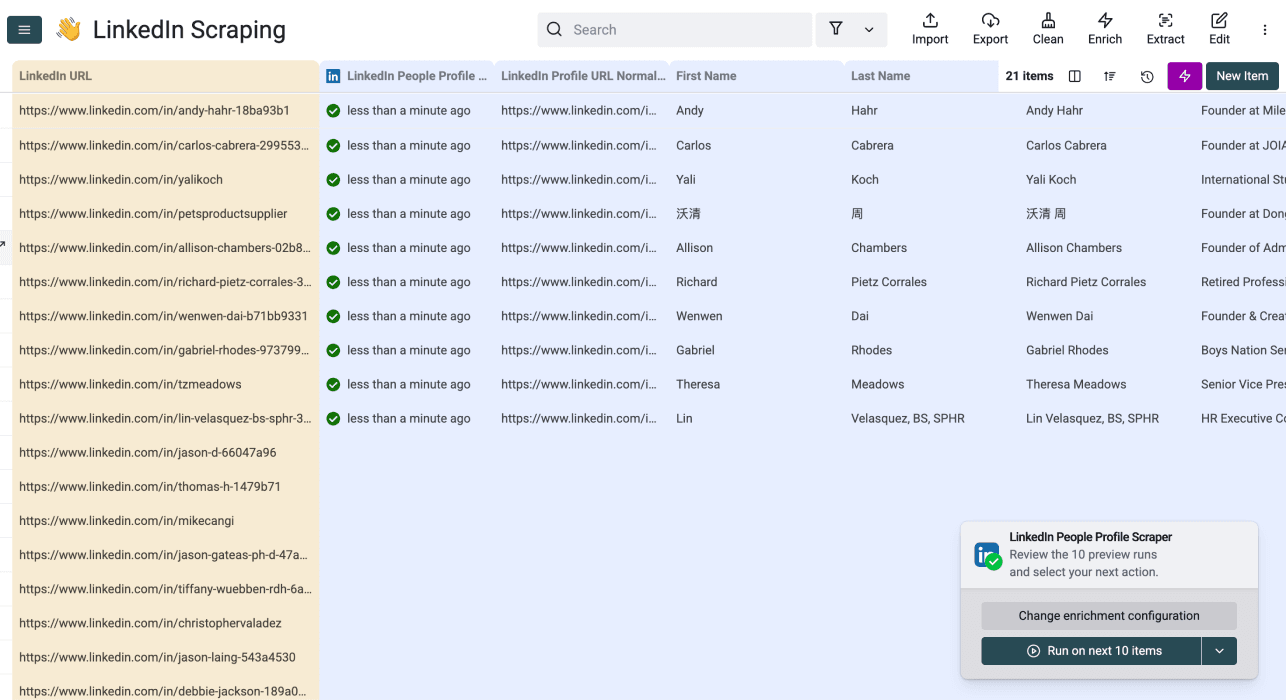Select the andy-hahr-18ba93b1 URL cell
The image size is (1286, 700).
click(166, 111)
